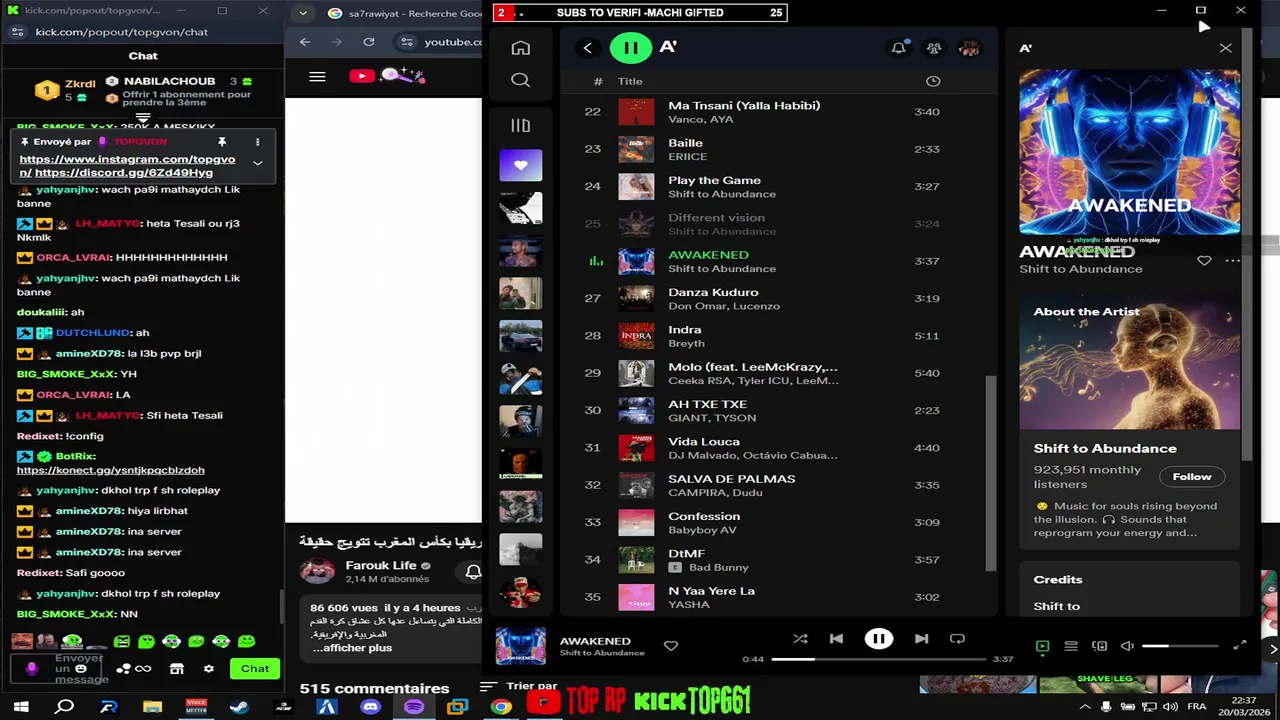Reload the YouTube browser page
This screenshot has width=1280, height=720.
(x=369, y=42)
